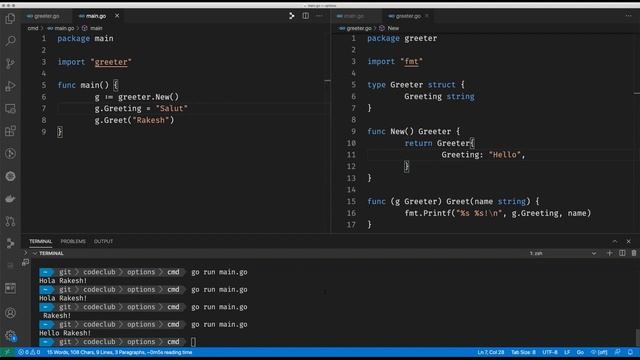Viewport: 640px width, 360px height.
Task: Change LF end-of-line setting
Action: (567, 352)
